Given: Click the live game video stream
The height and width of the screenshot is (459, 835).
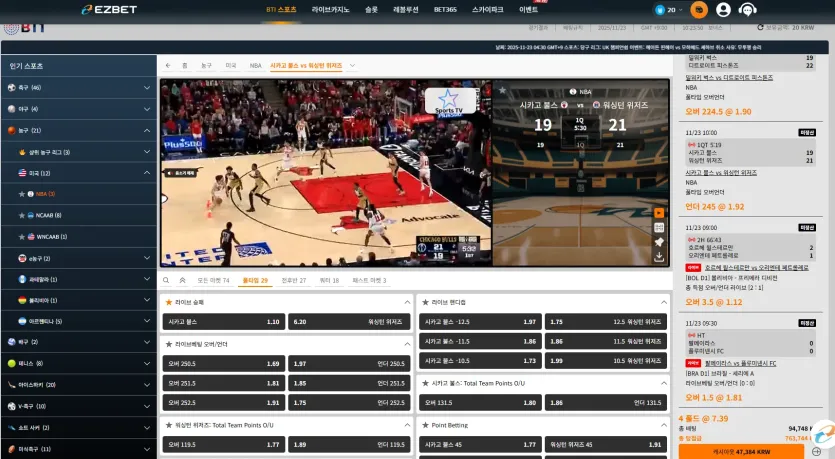Looking at the screenshot, I should click(x=326, y=173).
